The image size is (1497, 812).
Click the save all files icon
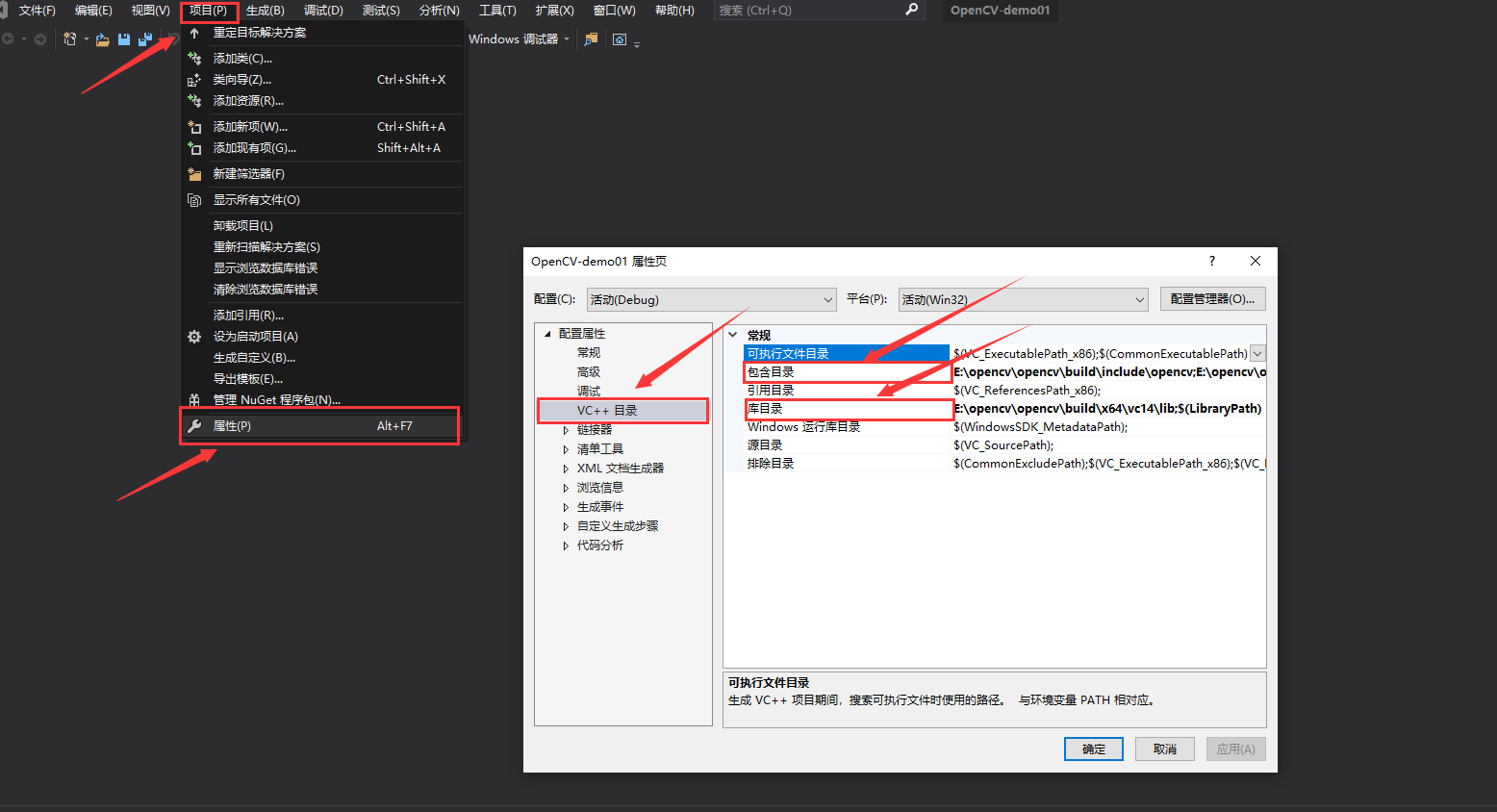[x=145, y=39]
